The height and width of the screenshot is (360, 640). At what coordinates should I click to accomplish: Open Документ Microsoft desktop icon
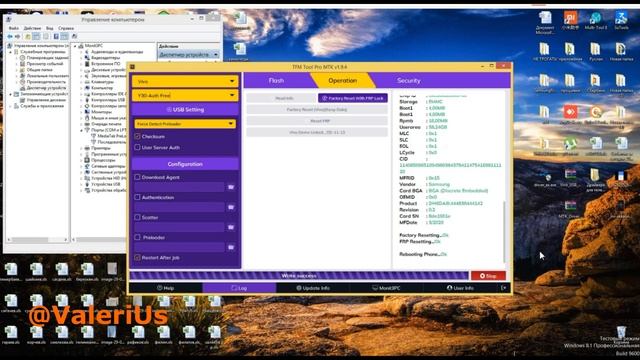coord(545,23)
